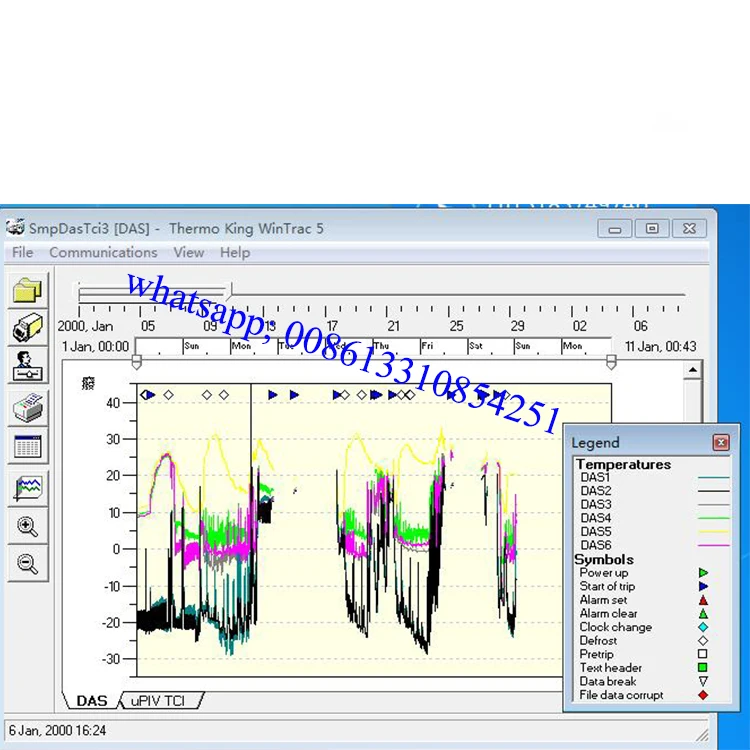The image size is (750, 750).
Task: Open the File menu
Action: 22,253
